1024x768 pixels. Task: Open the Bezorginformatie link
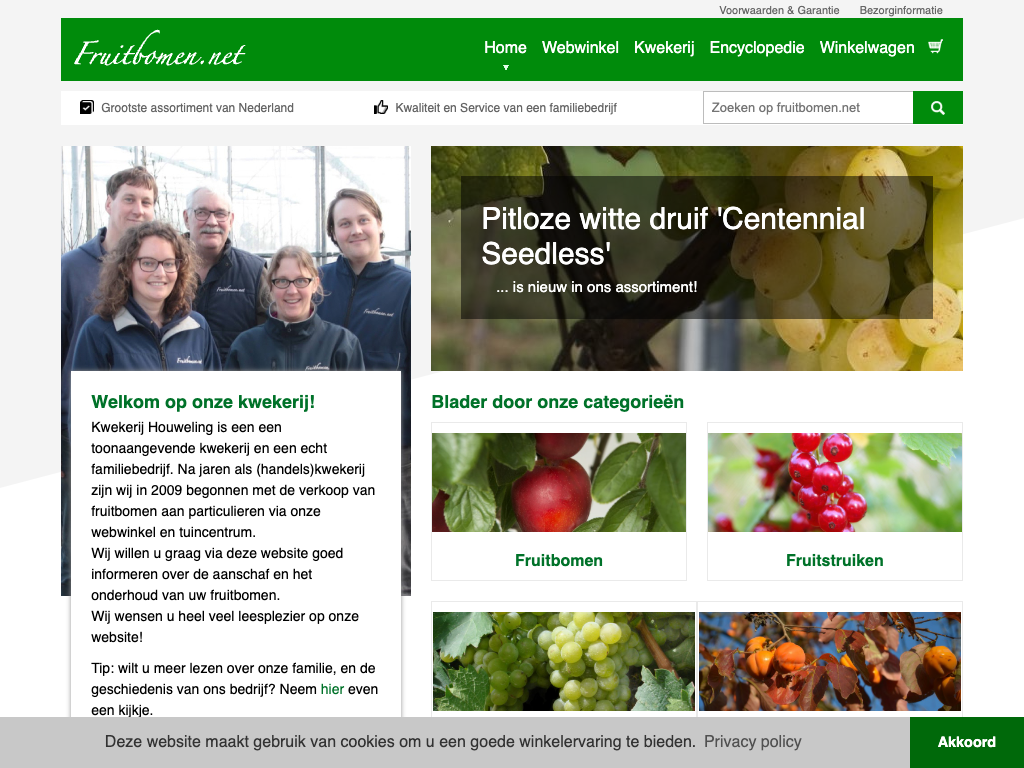(x=901, y=10)
